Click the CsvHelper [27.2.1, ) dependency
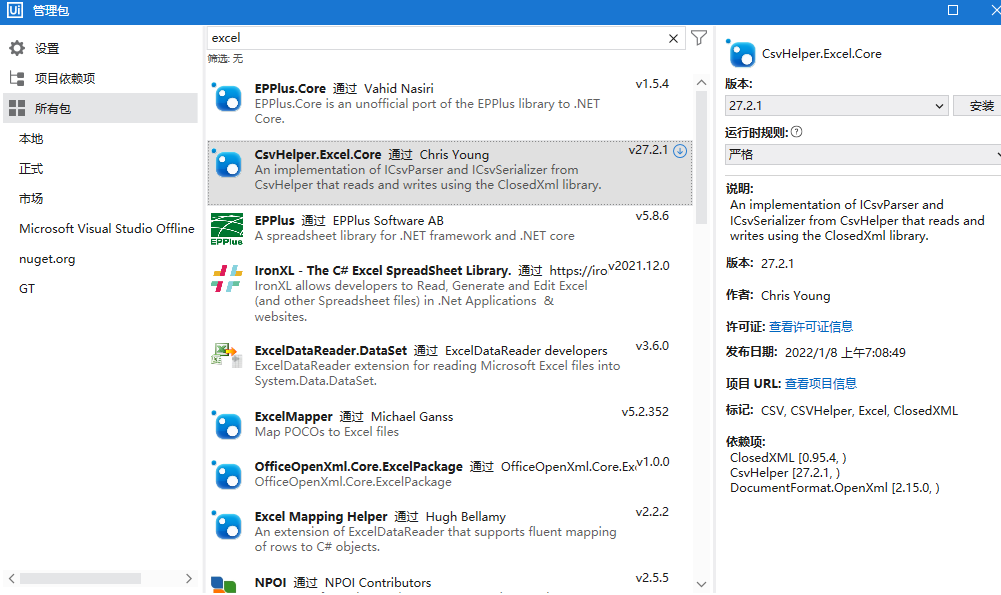 (x=785, y=473)
